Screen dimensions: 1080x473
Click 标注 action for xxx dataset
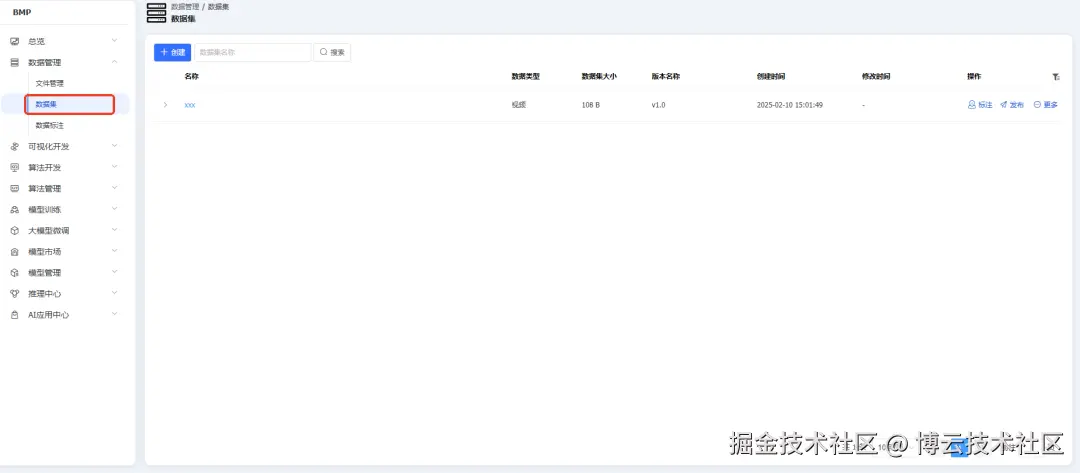(980, 105)
